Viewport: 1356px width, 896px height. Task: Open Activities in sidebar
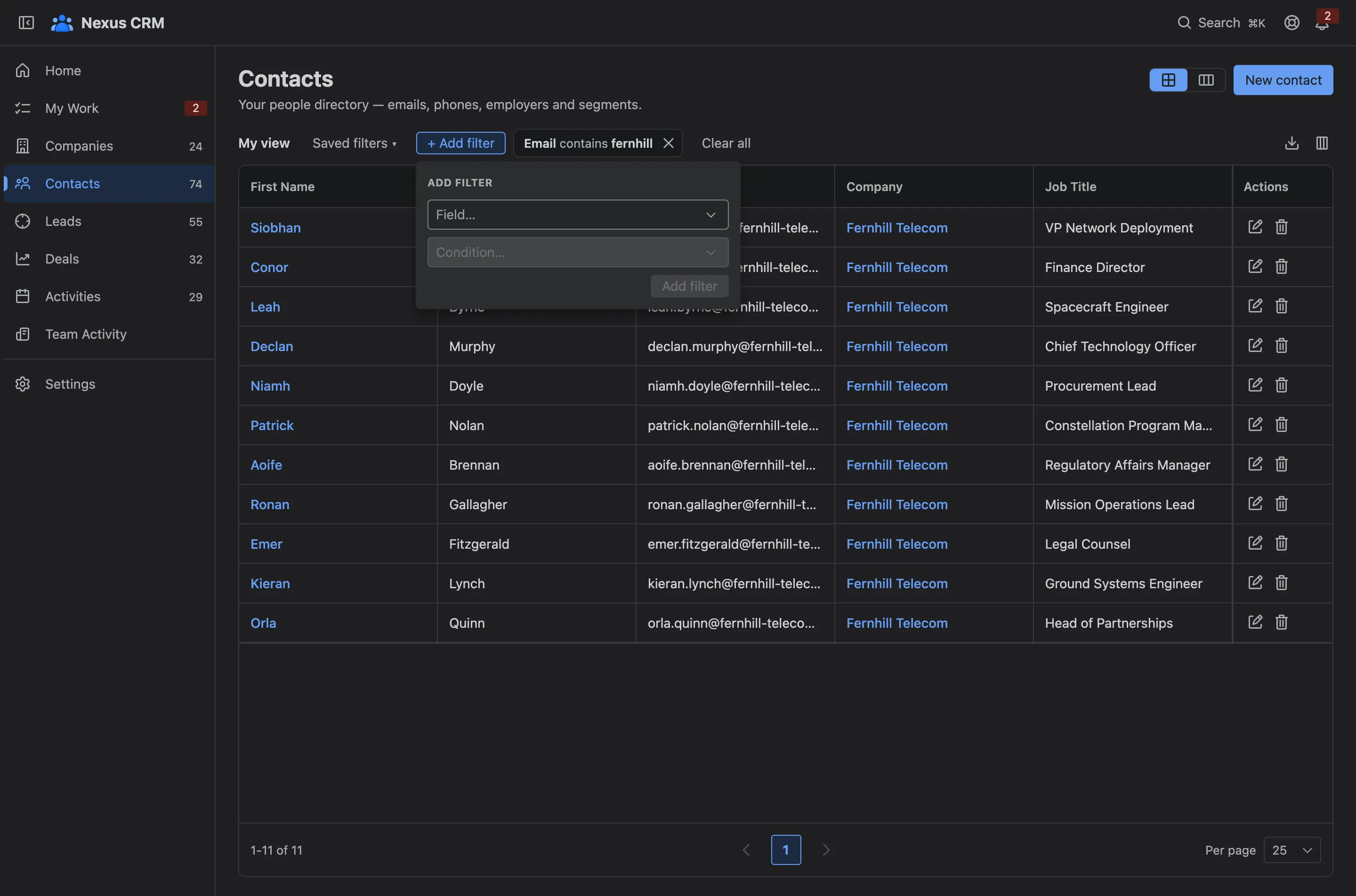[x=109, y=296]
